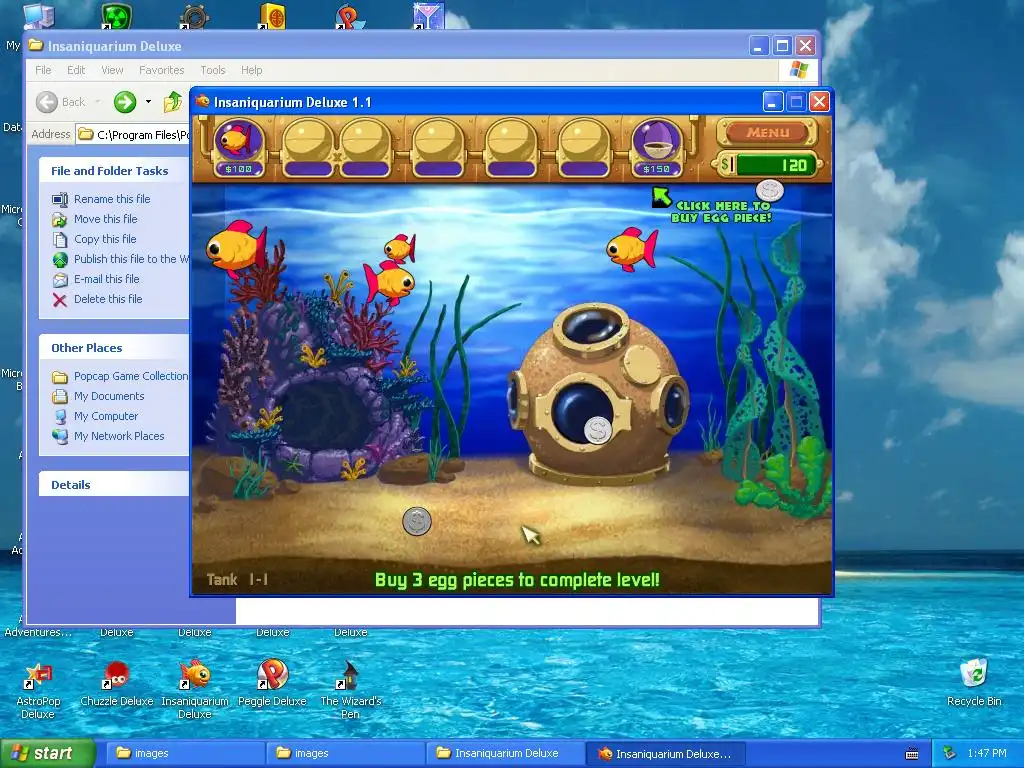
Task: Select AstroPop Deluxe desktop shortcut
Action: pyautogui.click(x=38, y=689)
